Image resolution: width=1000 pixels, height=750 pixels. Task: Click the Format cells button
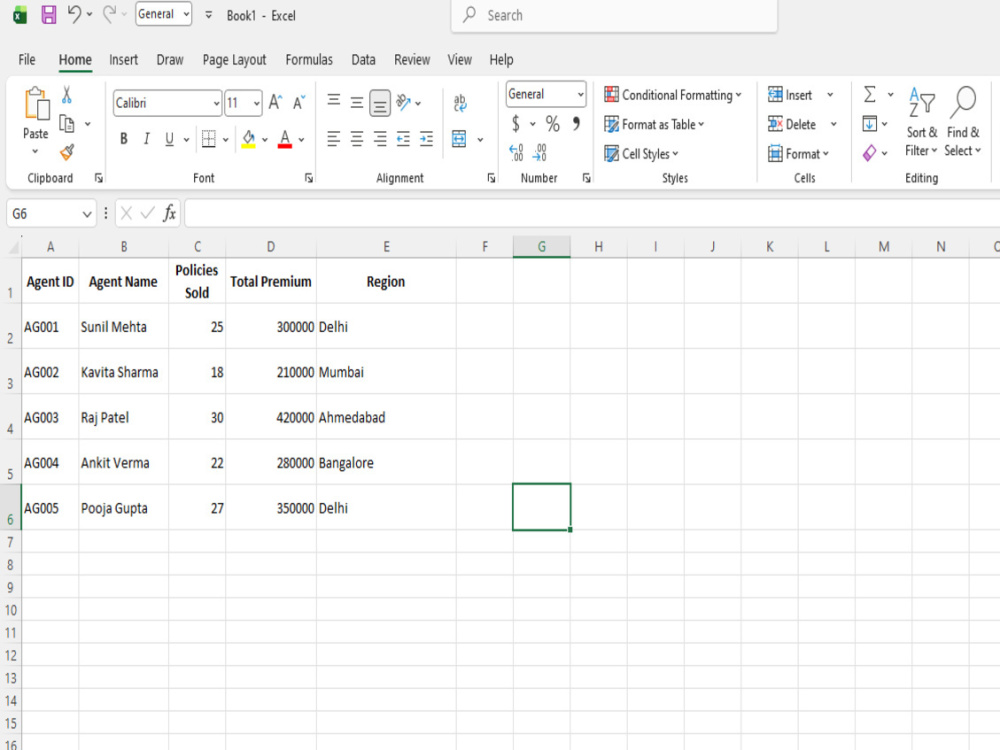coord(798,154)
